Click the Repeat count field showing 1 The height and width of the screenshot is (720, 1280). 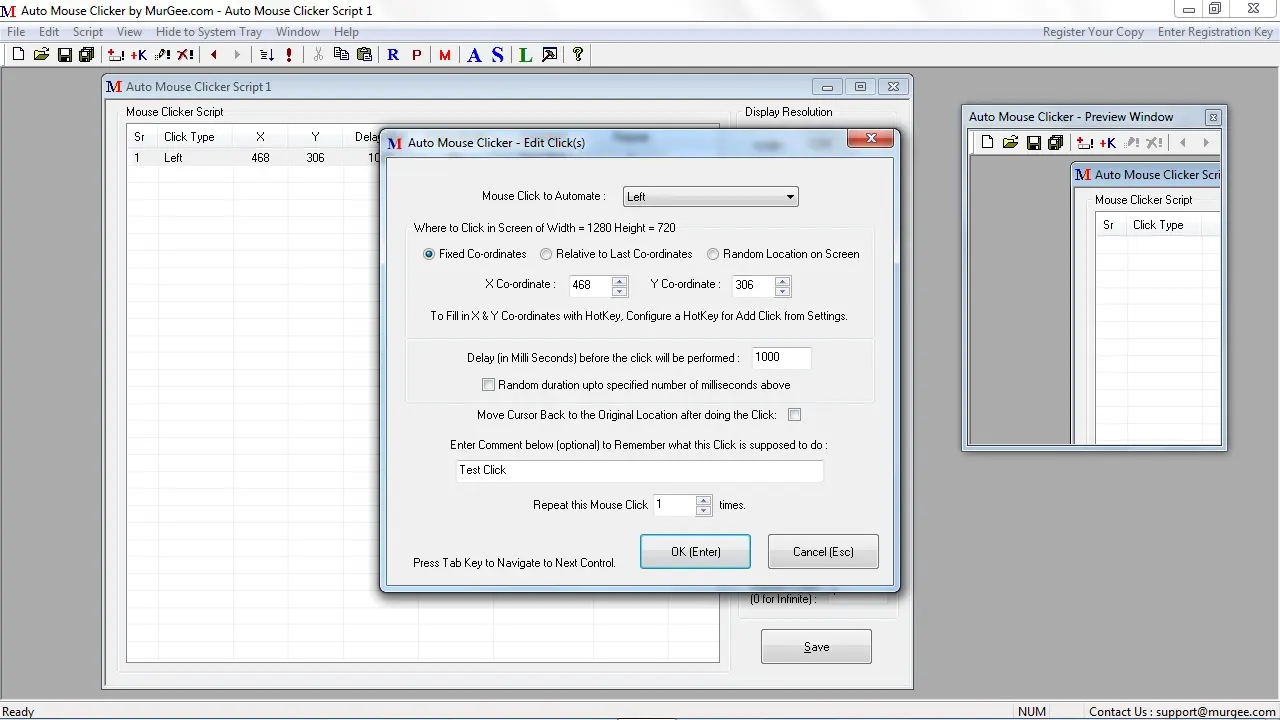point(674,506)
